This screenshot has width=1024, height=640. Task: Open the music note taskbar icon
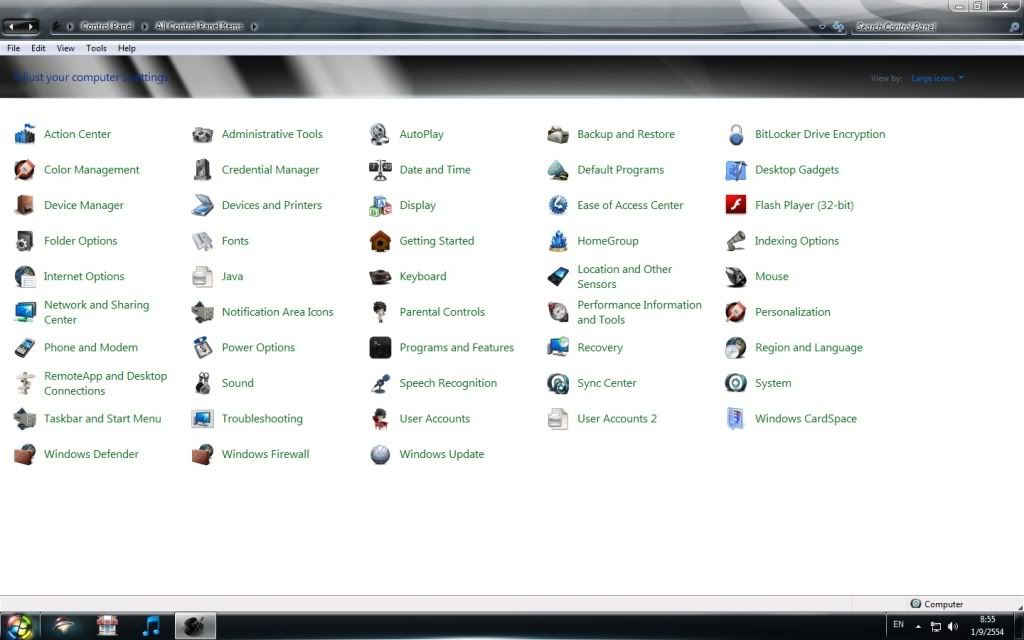pyautogui.click(x=151, y=626)
